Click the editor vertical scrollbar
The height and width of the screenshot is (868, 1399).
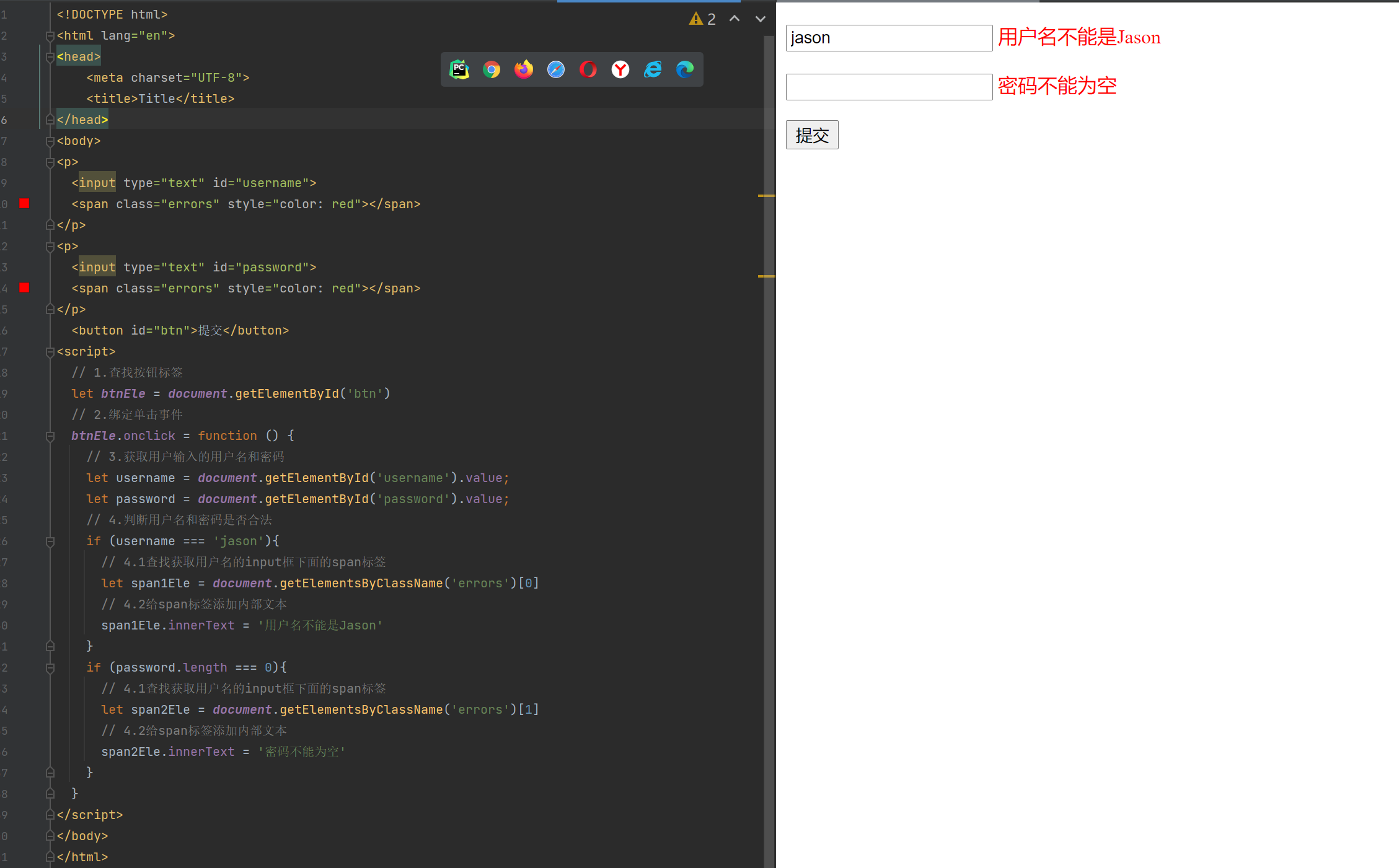(x=769, y=452)
